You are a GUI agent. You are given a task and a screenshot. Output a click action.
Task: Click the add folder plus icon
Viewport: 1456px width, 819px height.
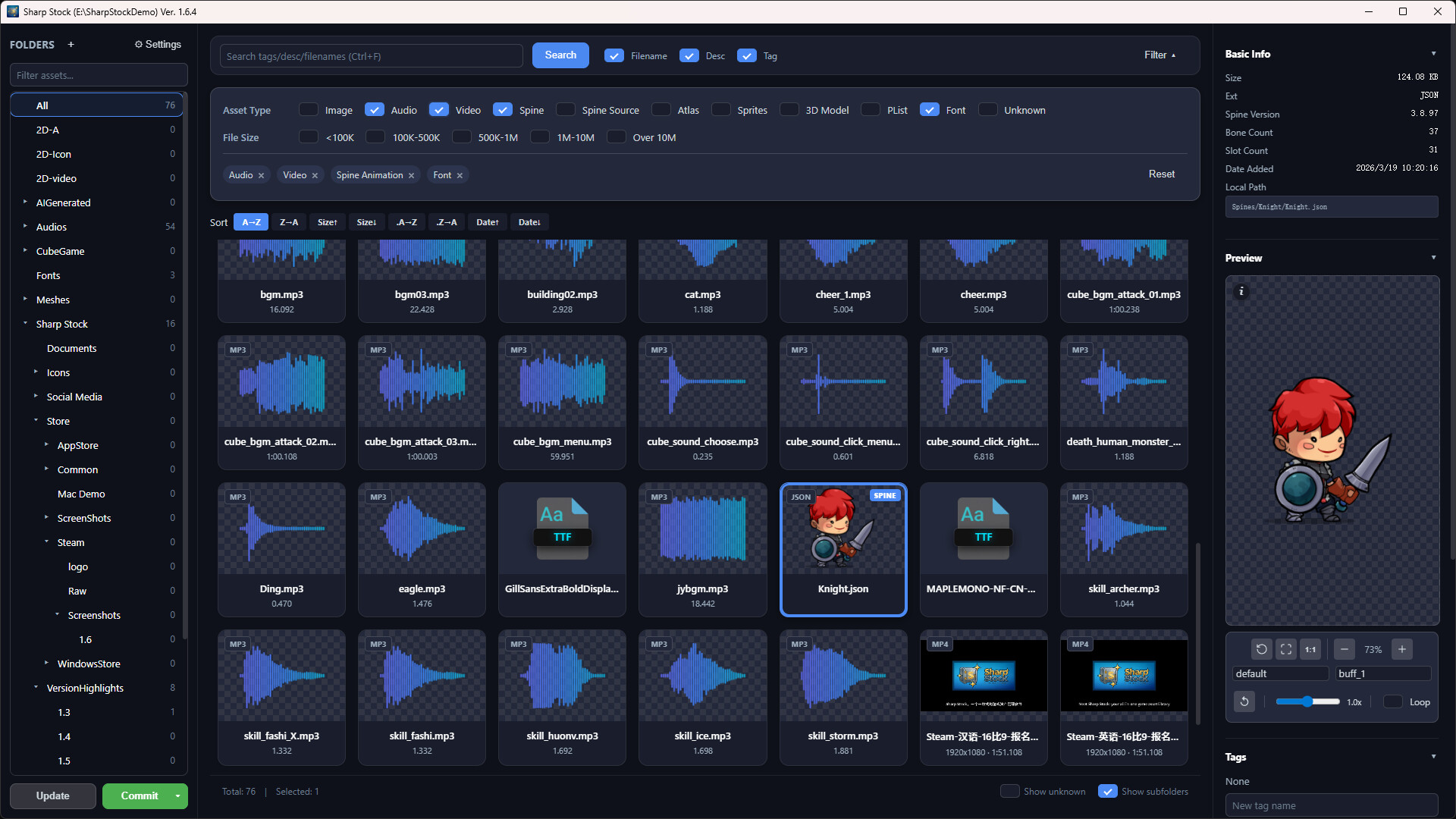71,45
